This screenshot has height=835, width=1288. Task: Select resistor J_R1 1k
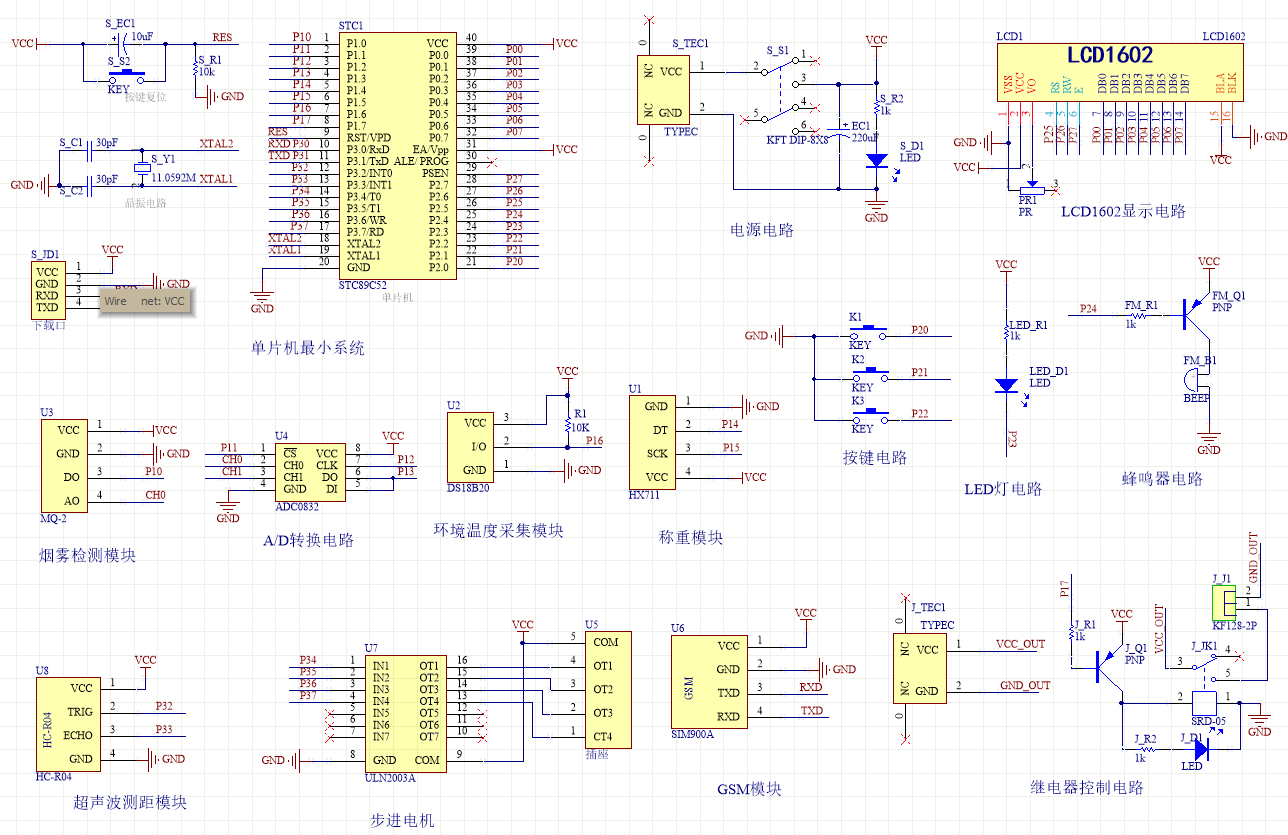(x=1070, y=634)
